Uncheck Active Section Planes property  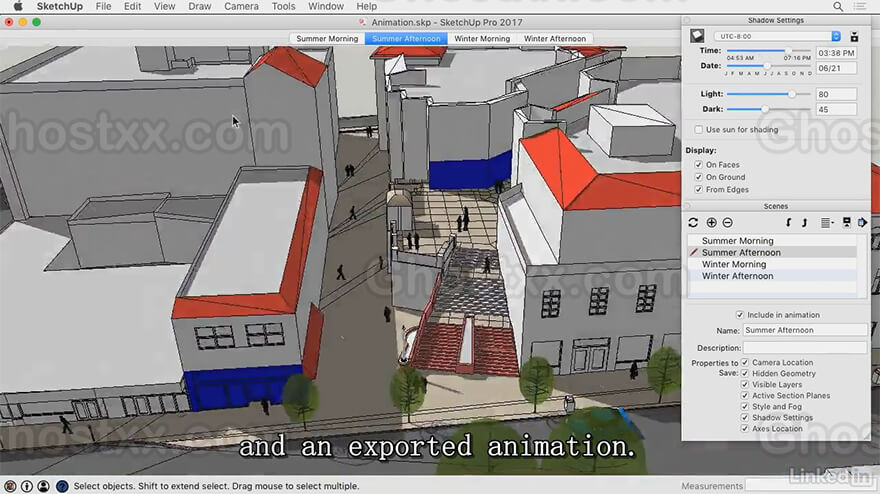coord(745,395)
